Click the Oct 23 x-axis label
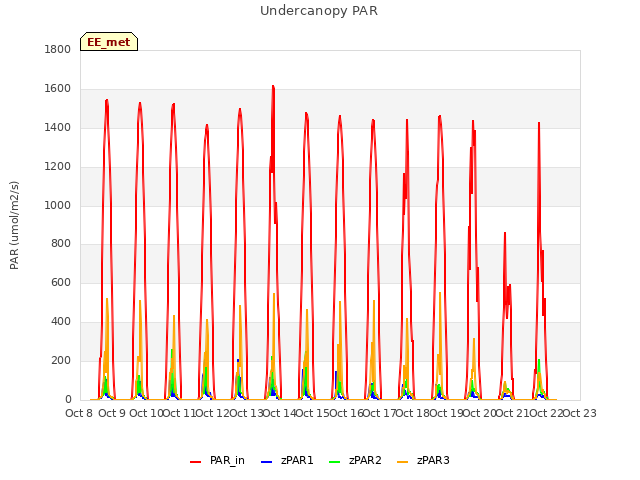The width and height of the screenshot is (640, 480). pos(580,413)
